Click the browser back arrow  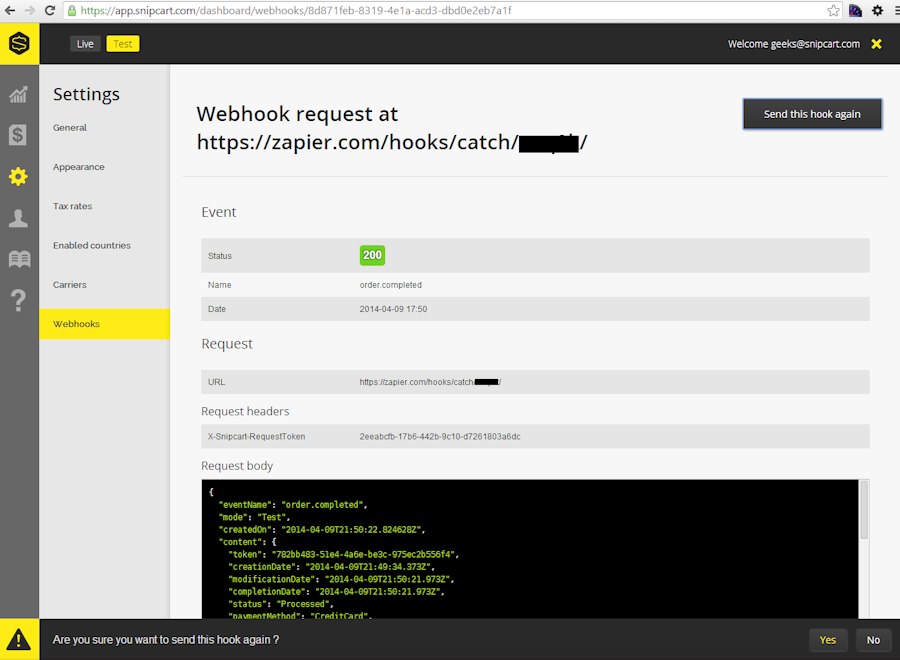(10, 10)
